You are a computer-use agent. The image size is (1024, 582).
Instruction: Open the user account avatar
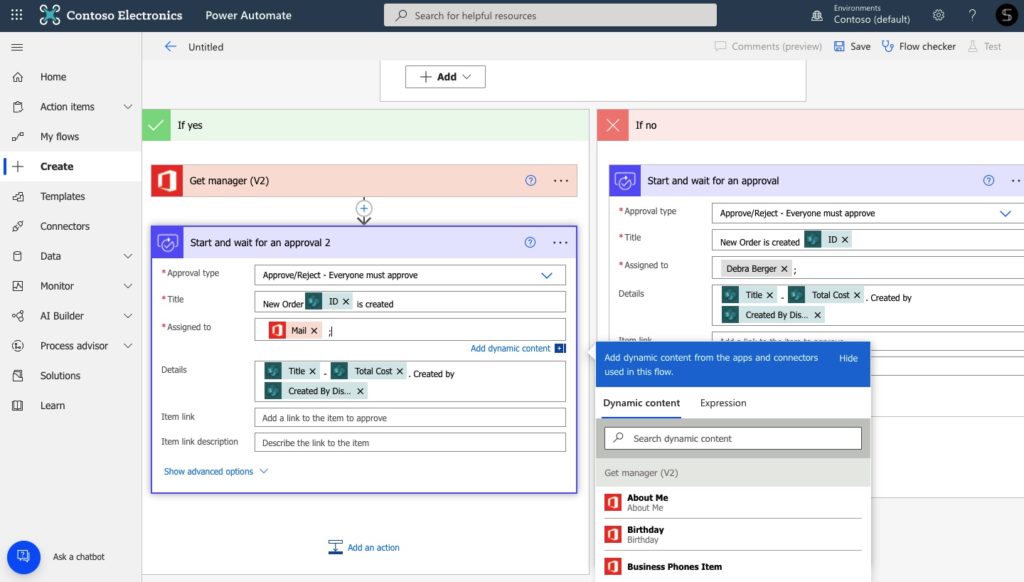click(x=1006, y=15)
